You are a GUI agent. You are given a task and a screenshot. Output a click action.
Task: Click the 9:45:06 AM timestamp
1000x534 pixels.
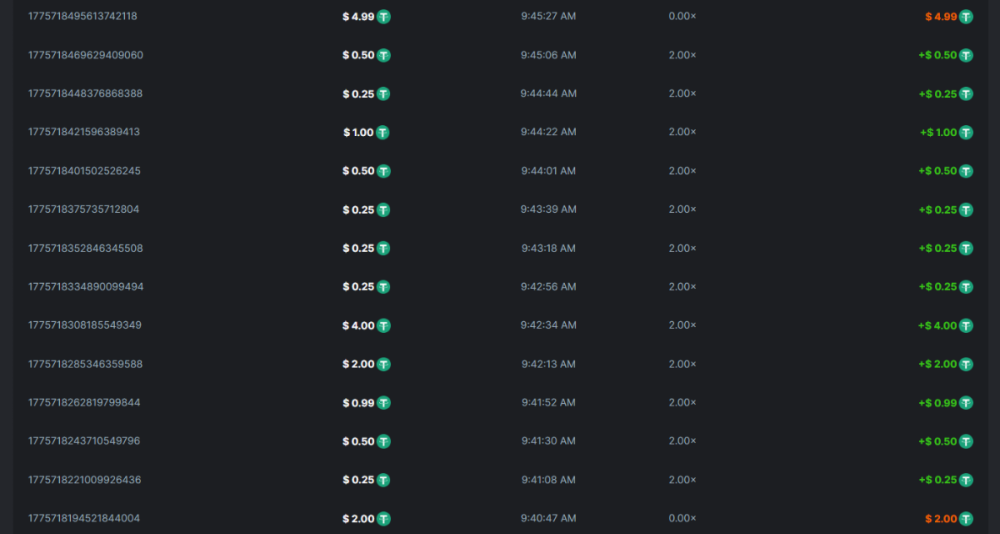pyautogui.click(x=548, y=55)
